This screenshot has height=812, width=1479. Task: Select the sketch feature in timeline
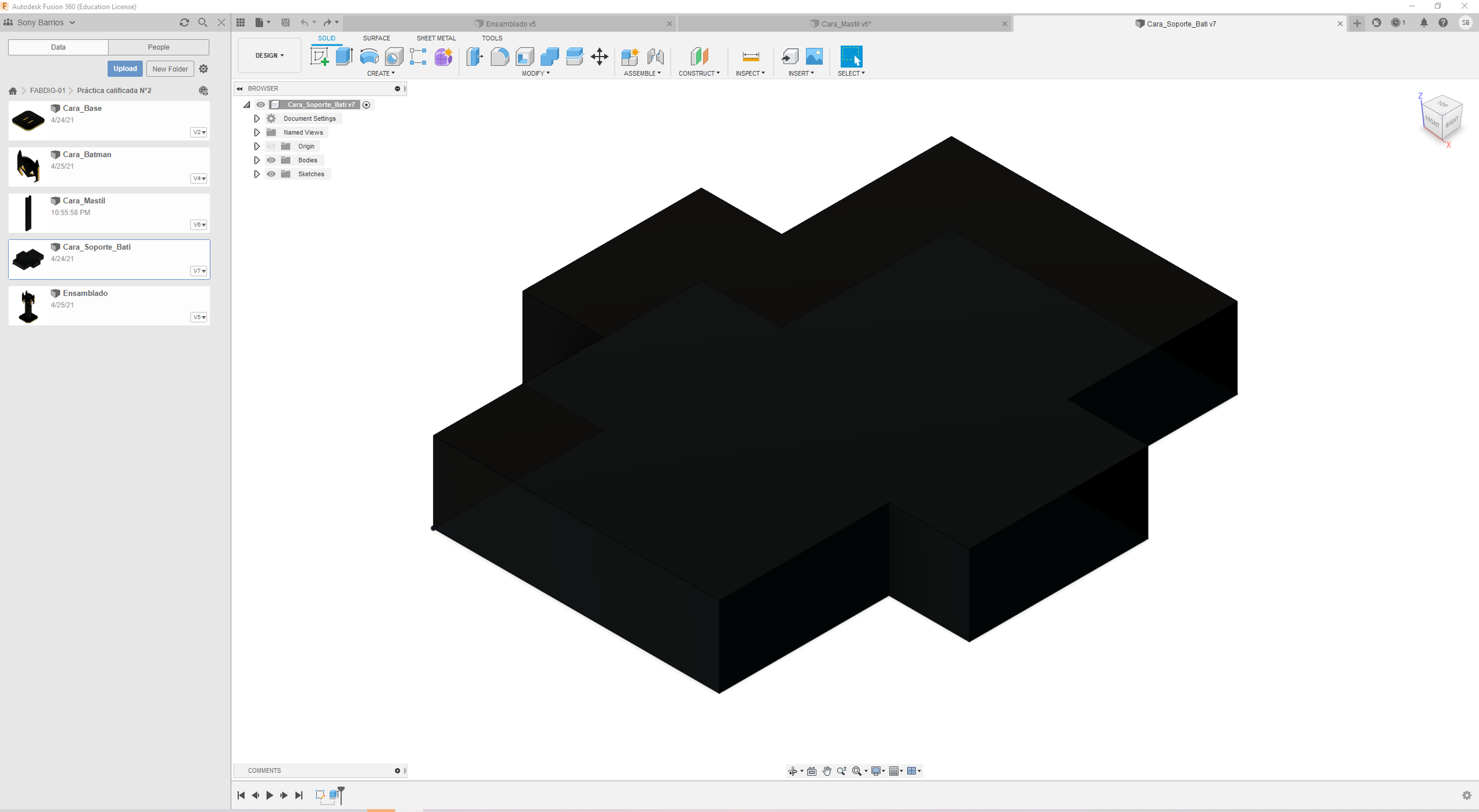pyautogui.click(x=320, y=795)
